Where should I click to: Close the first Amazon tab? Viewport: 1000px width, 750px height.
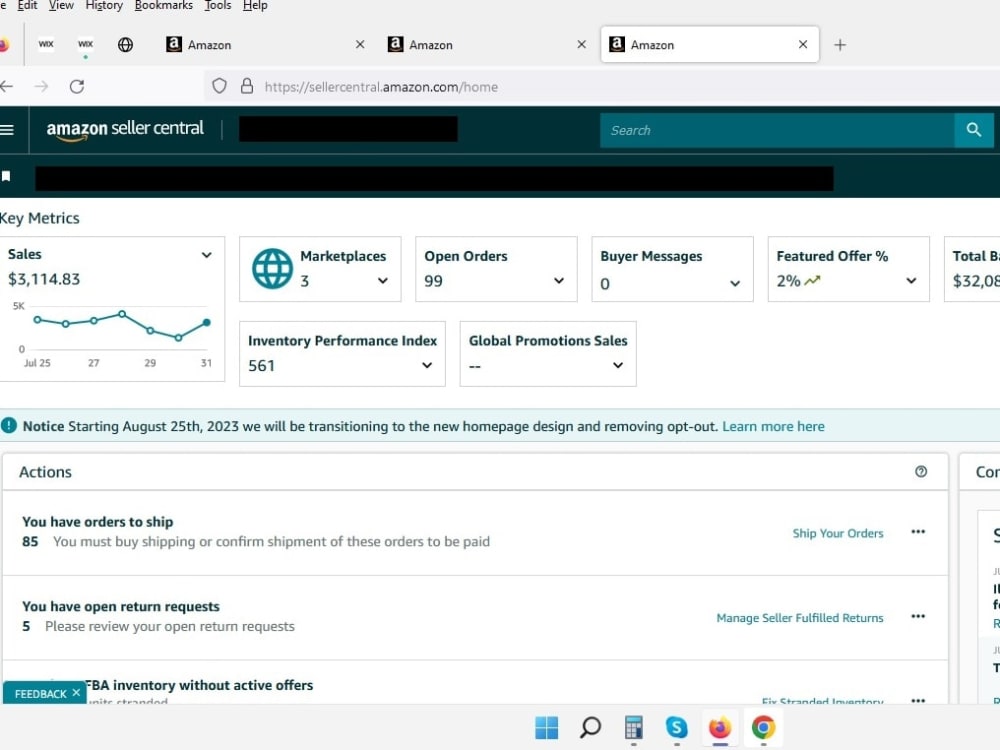[360, 45]
